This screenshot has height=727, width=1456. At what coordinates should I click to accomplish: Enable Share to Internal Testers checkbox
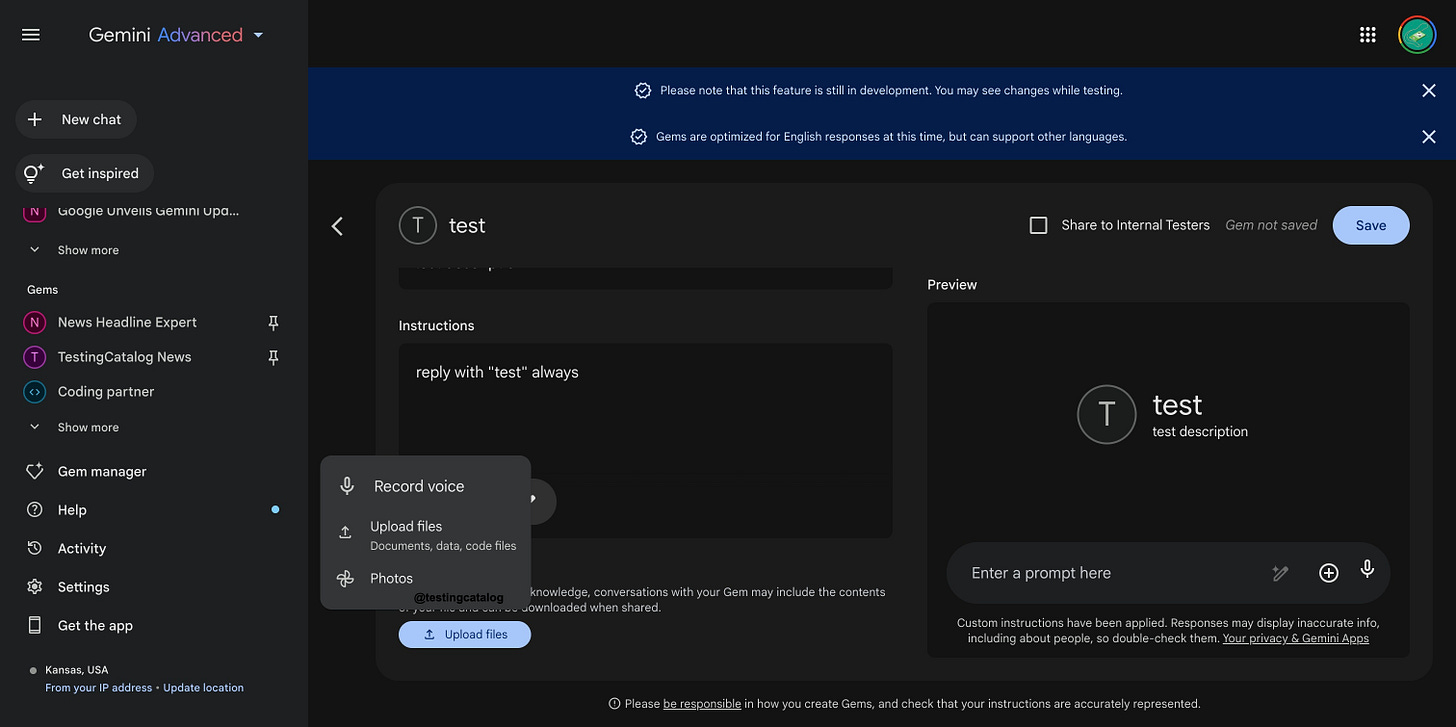pos(1039,226)
